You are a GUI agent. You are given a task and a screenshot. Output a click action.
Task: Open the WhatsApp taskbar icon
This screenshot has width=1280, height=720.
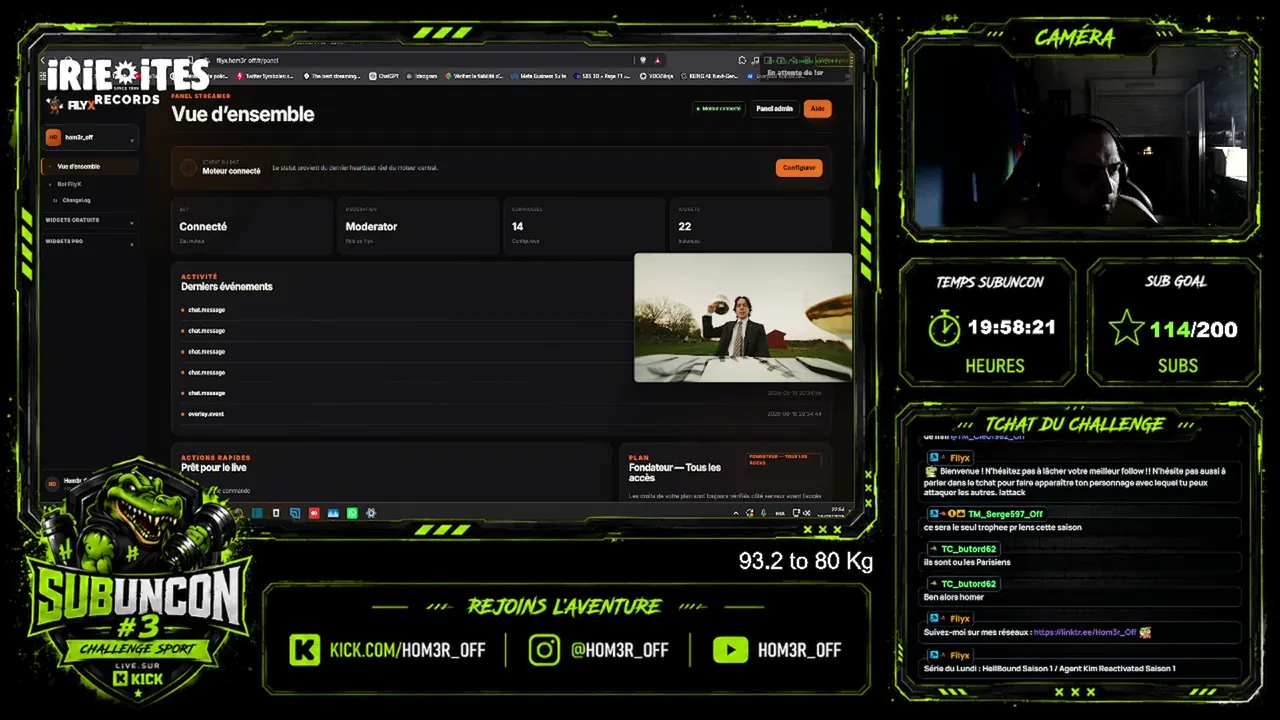pos(352,513)
